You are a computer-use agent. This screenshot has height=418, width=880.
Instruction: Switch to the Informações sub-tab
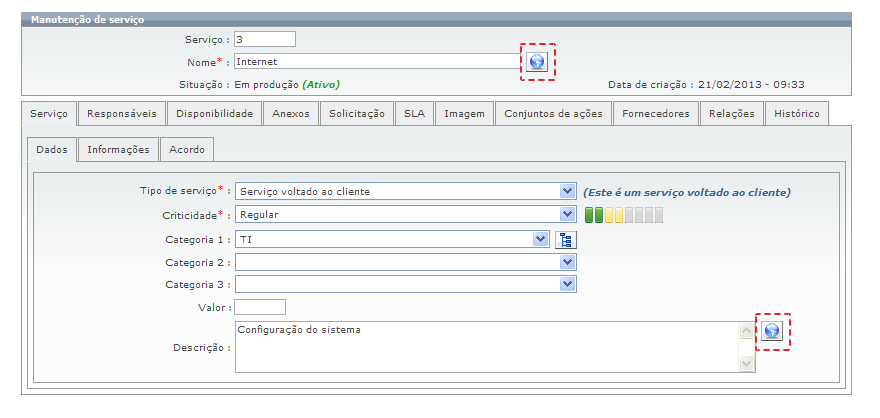[118, 150]
